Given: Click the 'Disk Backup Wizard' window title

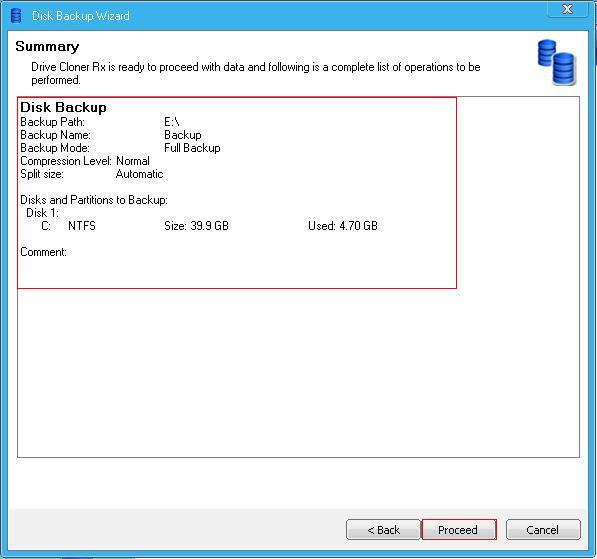Looking at the screenshot, I should pos(81,16).
